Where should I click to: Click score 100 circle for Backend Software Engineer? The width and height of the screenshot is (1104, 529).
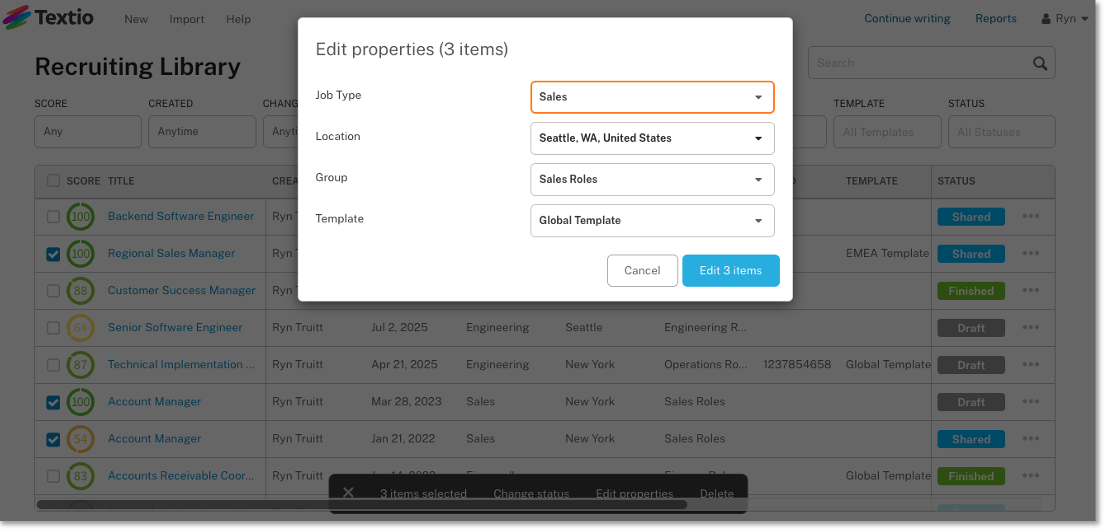(81, 217)
